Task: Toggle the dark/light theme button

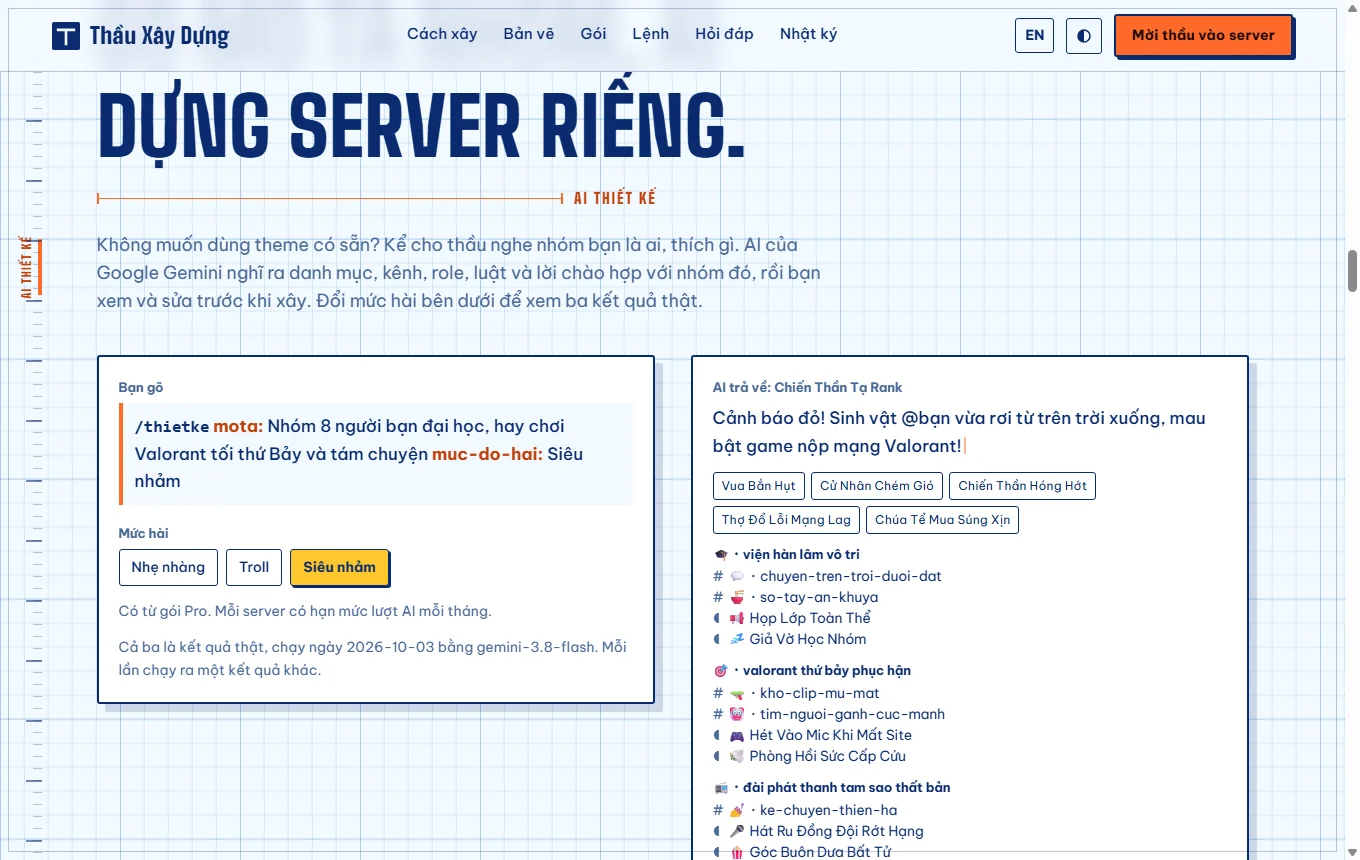Action: (1084, 35)
